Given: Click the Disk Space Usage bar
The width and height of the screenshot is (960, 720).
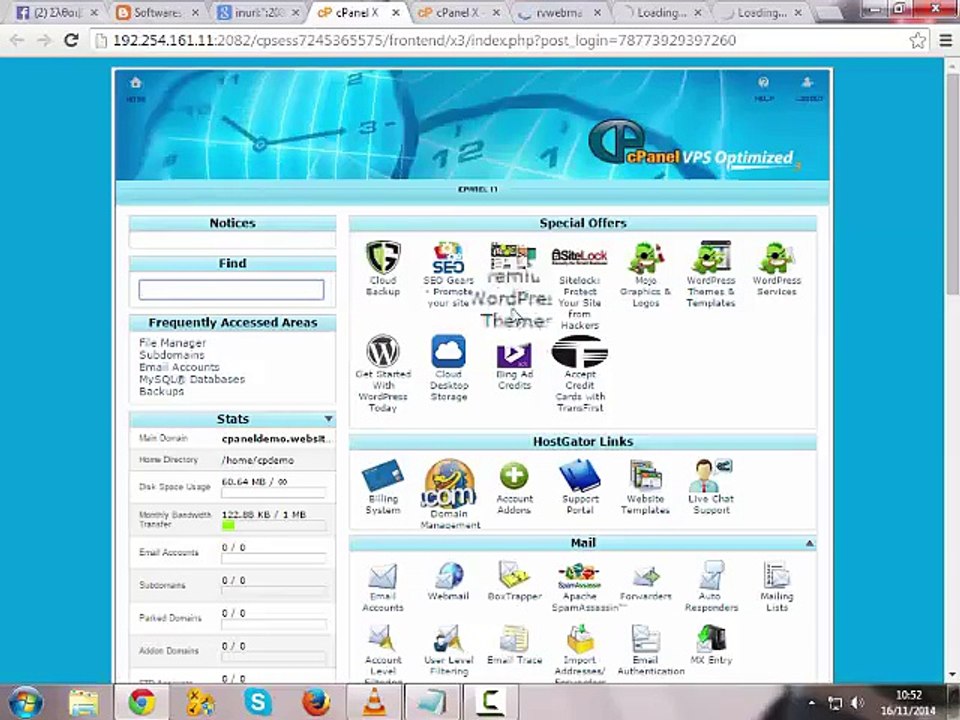Looking at the screenshot, I should 273,492.
